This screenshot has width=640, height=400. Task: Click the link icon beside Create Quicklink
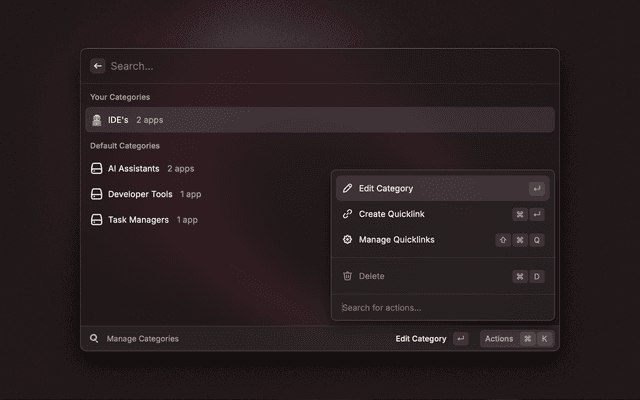click(x=347, y=214)
